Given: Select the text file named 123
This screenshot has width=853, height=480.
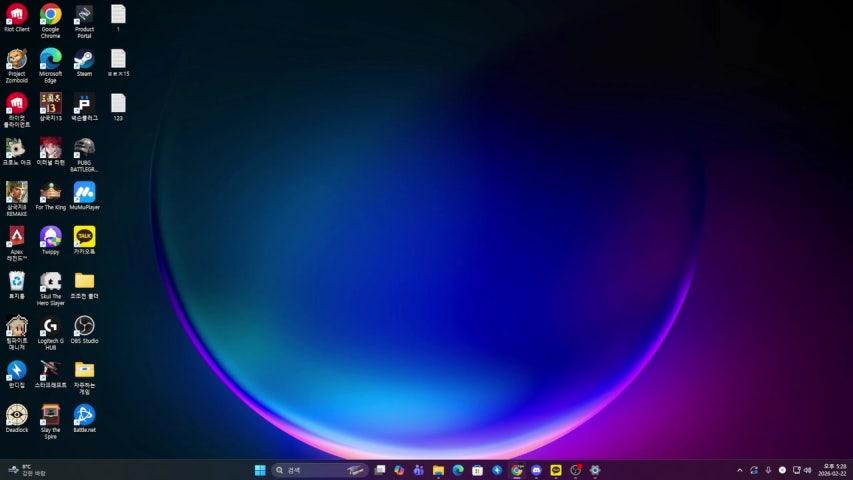Looking at the screenshot, I should pyautogui.click(x=118, y=103).
